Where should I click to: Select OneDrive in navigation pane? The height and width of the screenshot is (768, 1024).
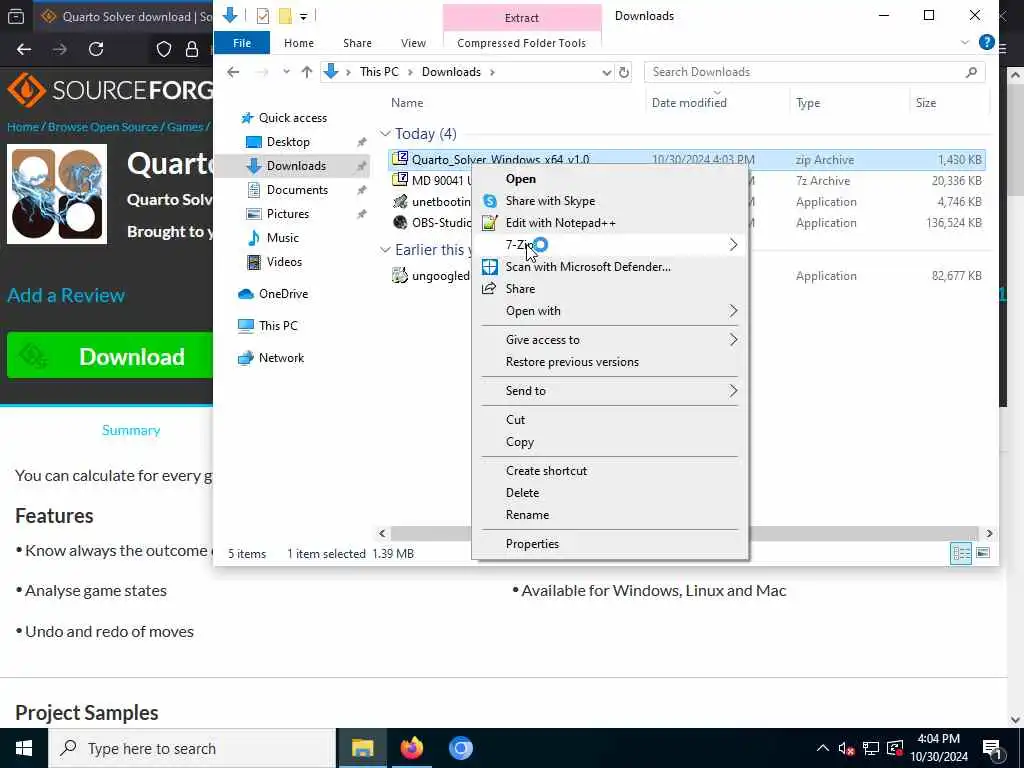283,294
